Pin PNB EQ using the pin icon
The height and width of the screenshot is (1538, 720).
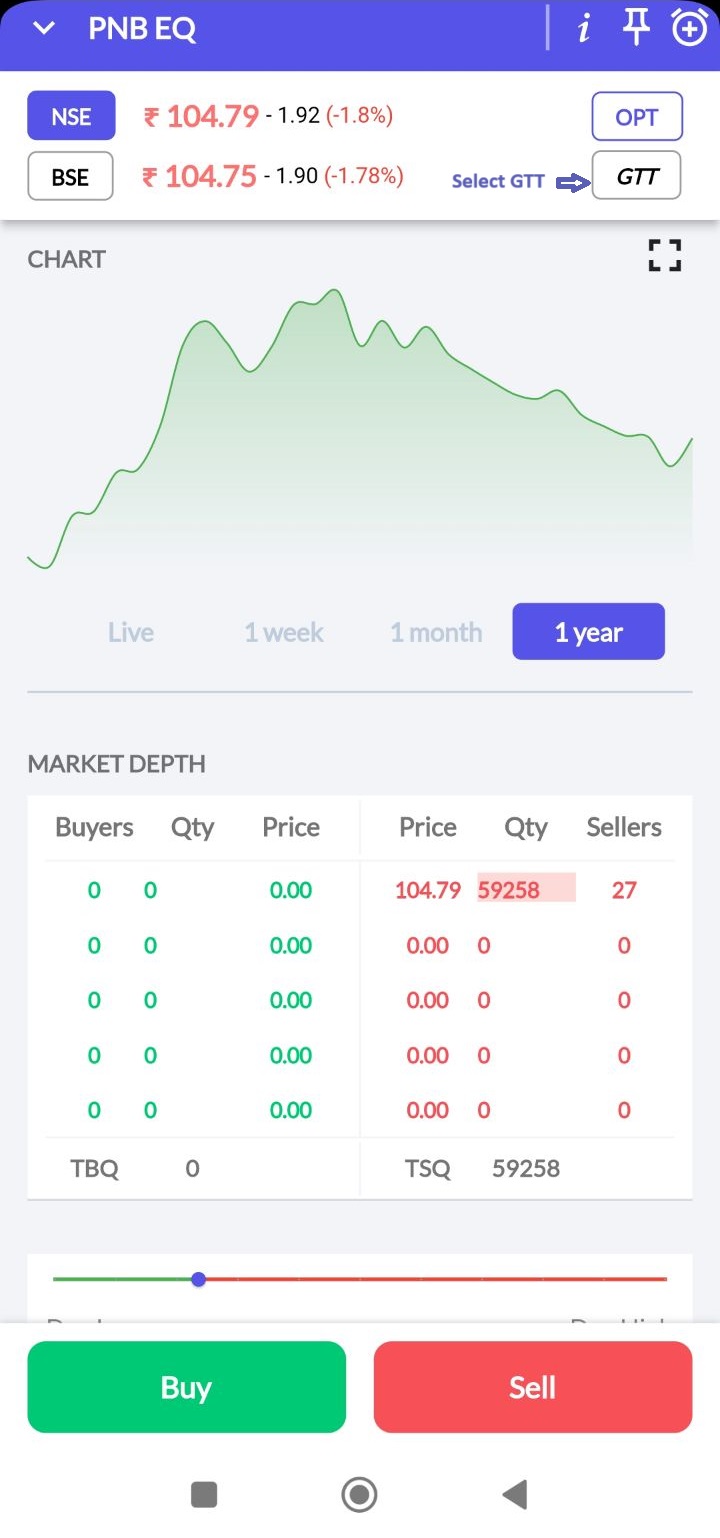(636, 28)
